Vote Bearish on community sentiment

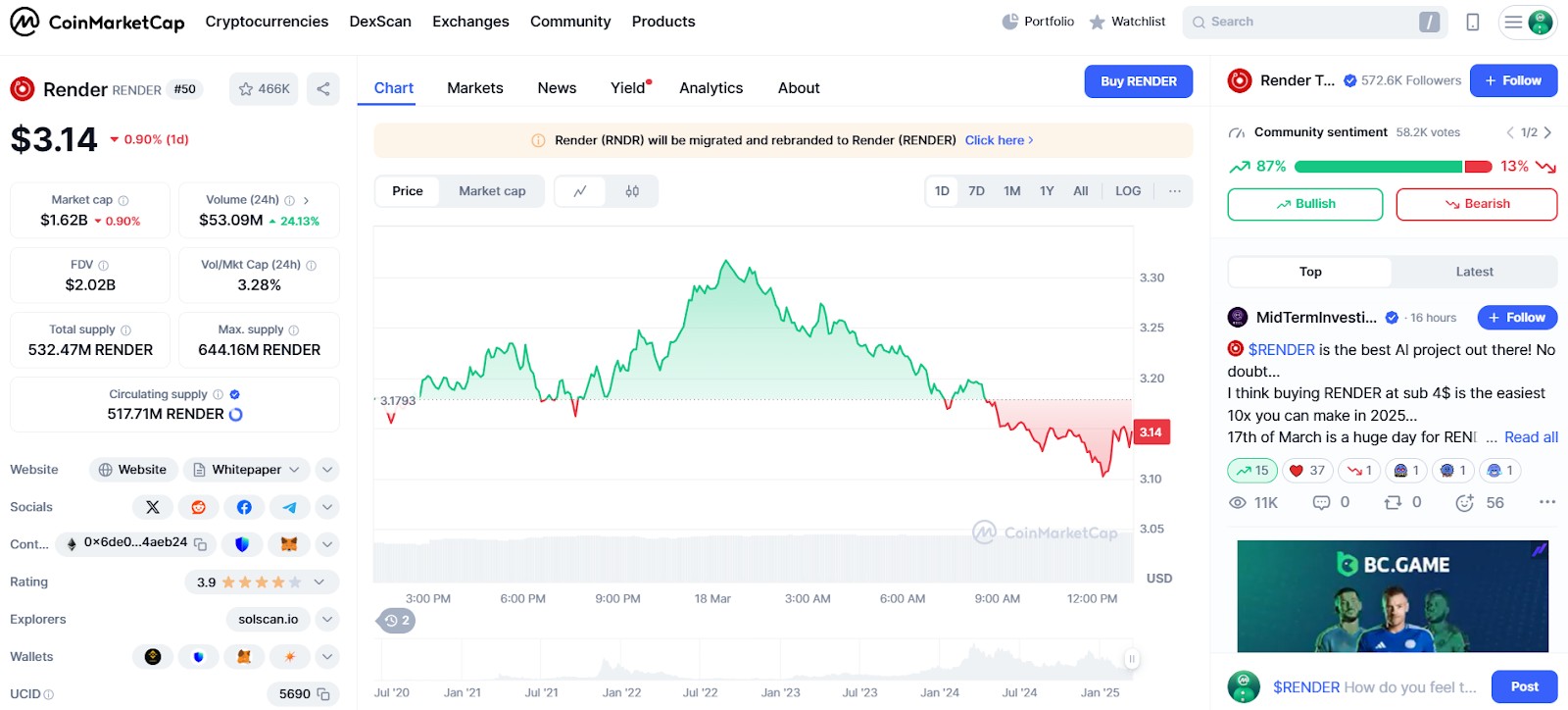(x=1477, y=204)
